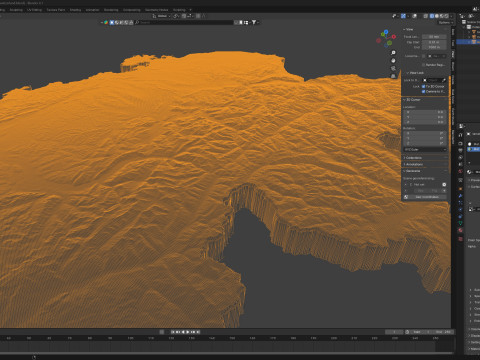
Task: Select the highlighted material slot in Properties
Action: 474,149
